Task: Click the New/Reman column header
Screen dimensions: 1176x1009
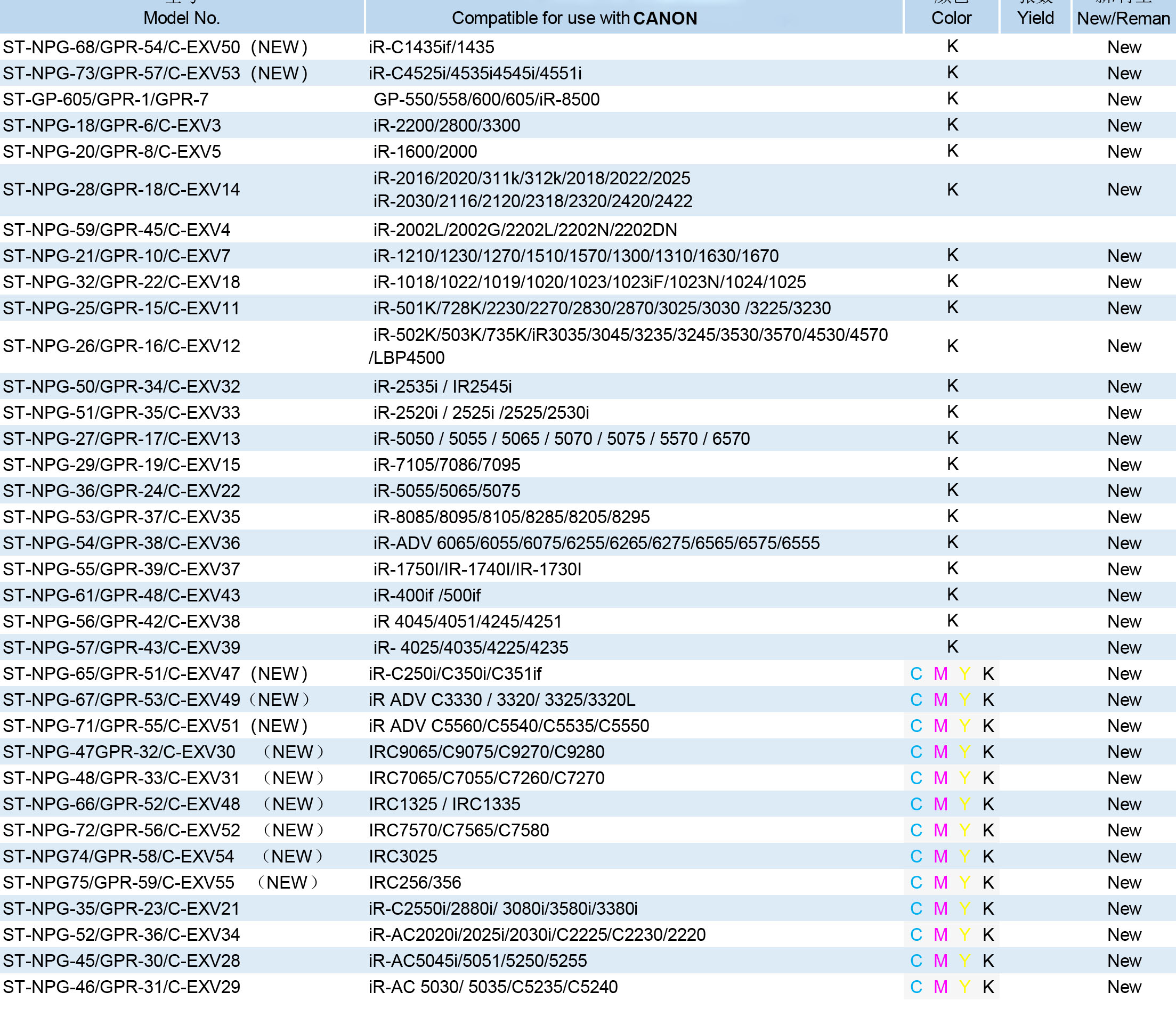Action: 1123,18
